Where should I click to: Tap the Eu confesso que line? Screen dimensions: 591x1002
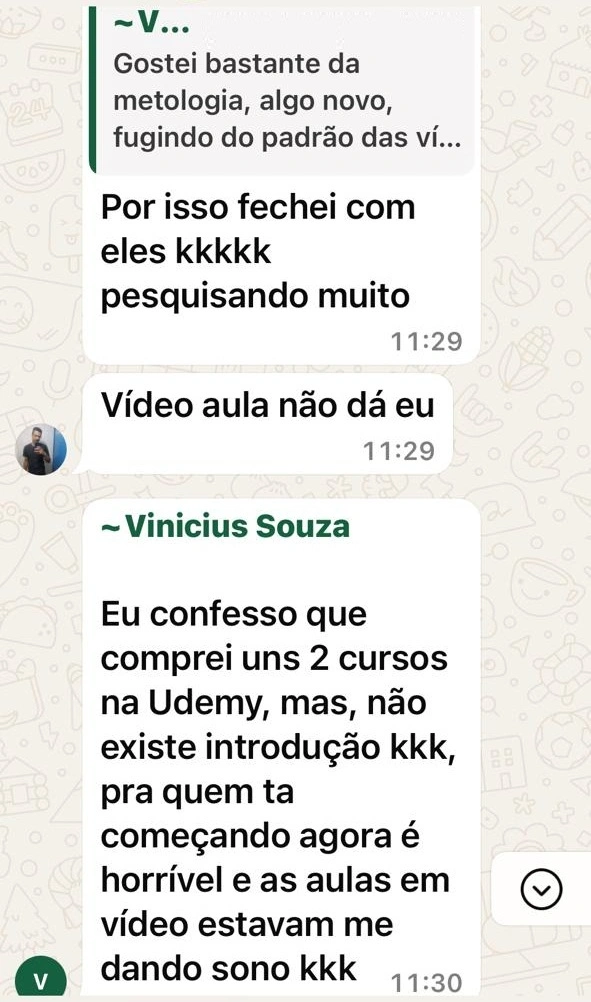point(234,615)
